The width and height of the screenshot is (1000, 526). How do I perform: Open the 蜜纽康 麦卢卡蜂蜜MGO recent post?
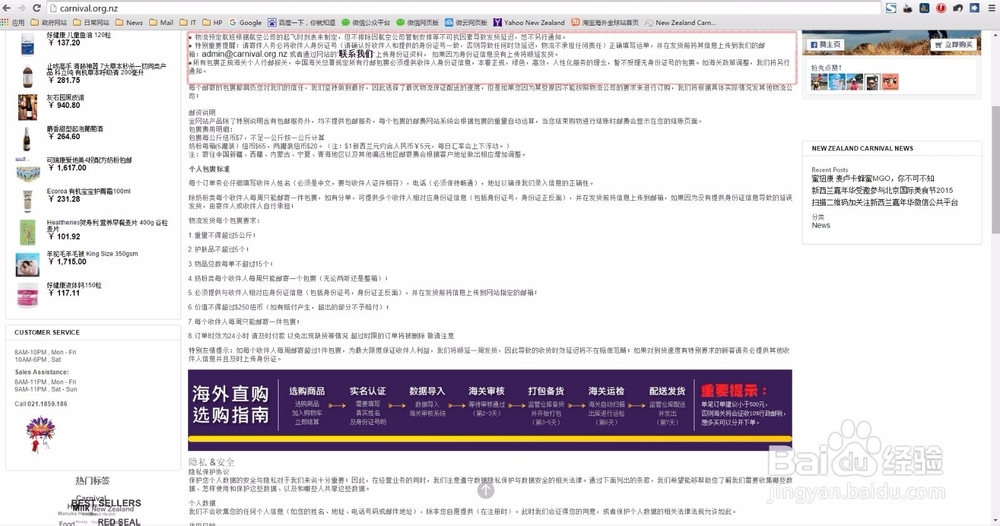pyautogui.click(x=872, y=179)
